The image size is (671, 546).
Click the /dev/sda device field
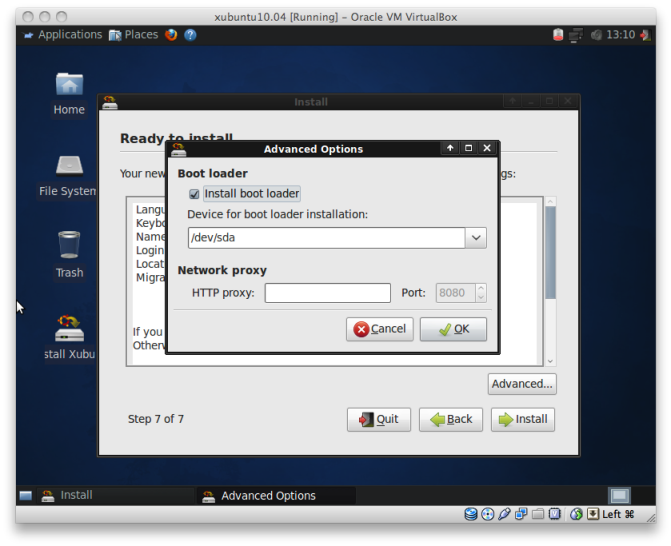click(x=327, y=238)
